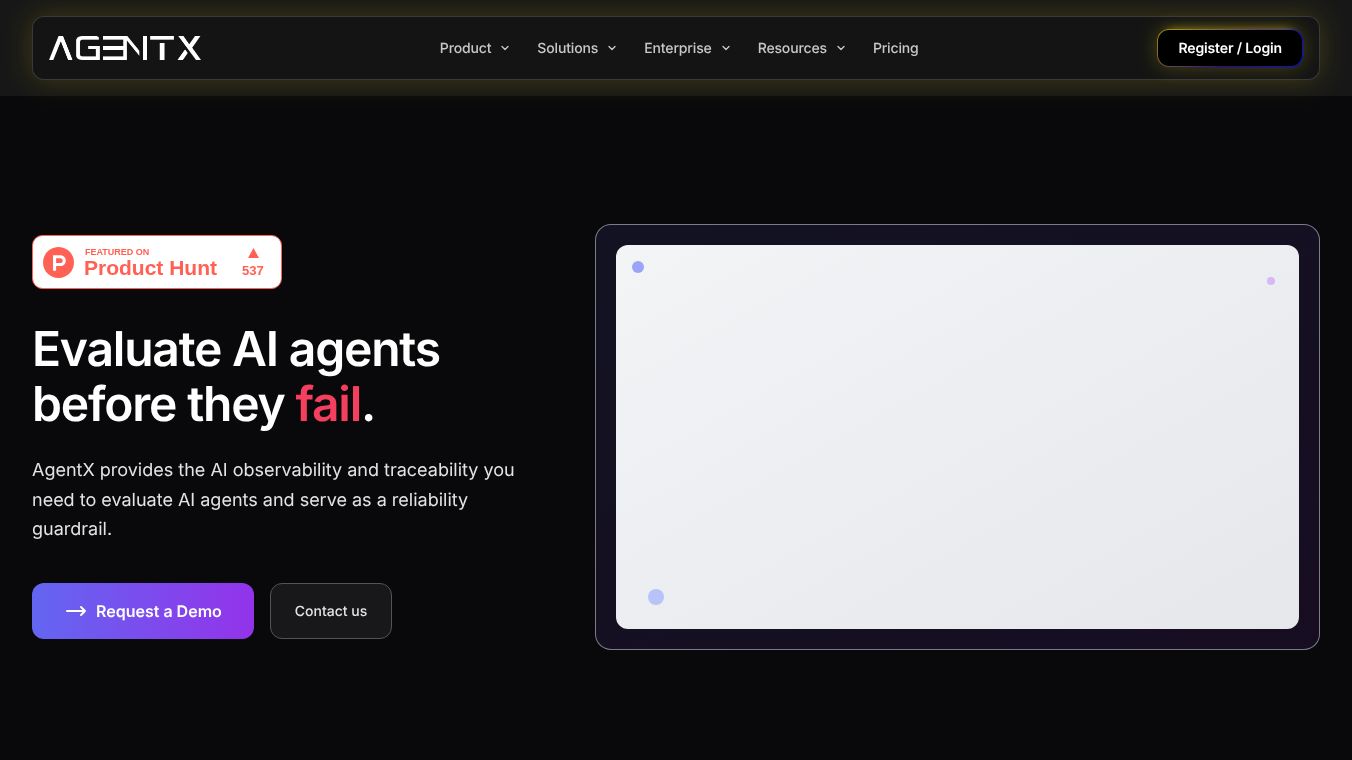Click the AgentX description paragraph
1352x760 pixels.
coord(273,499)
